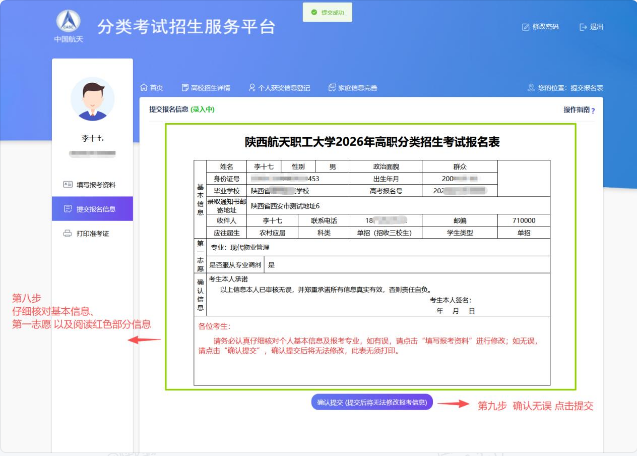Viewport: 637px width, 456px height.
Task: Click the 填写报考资料 sidebar icon
Action: (x=68, y=185)
